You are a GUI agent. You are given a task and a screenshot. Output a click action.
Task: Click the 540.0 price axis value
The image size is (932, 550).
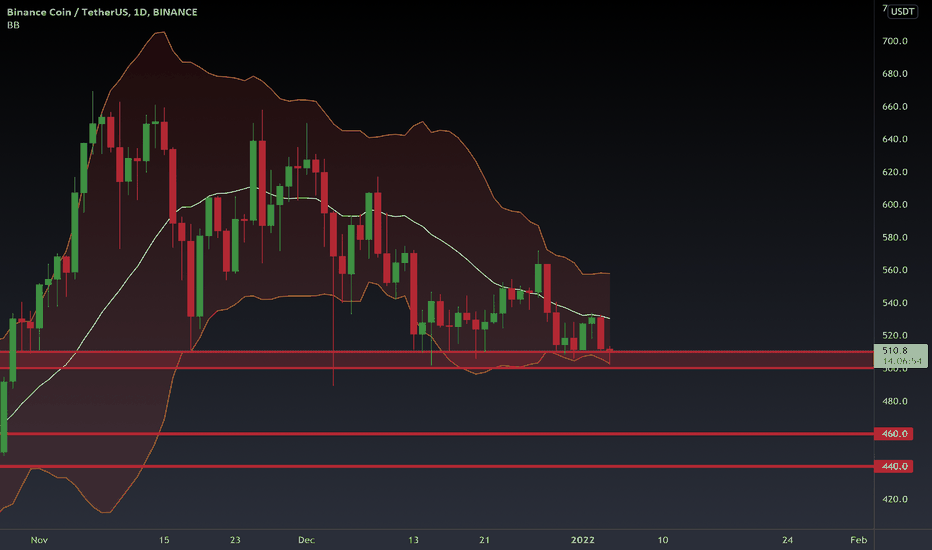tap(895, 303)
